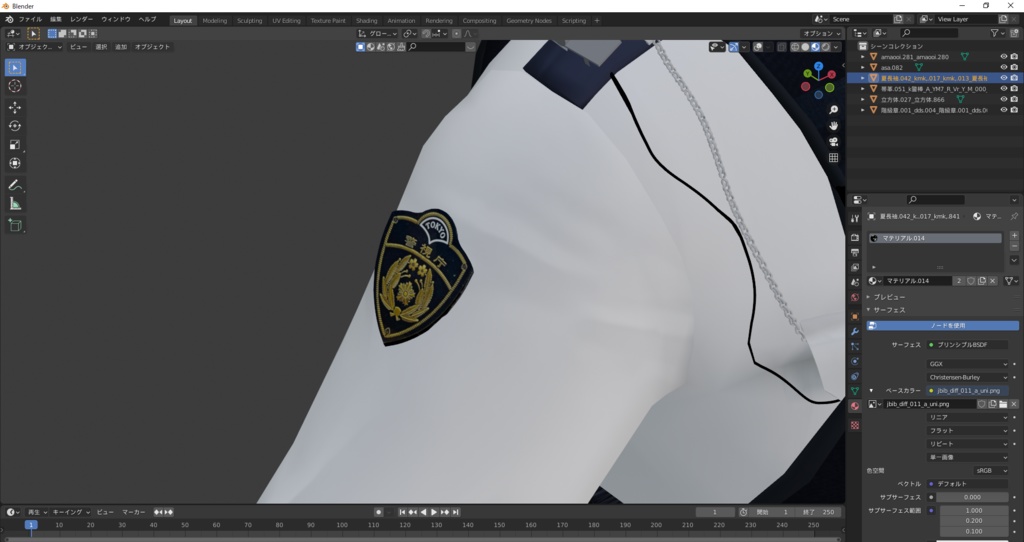Open the ファイル menu

point(30,20)
